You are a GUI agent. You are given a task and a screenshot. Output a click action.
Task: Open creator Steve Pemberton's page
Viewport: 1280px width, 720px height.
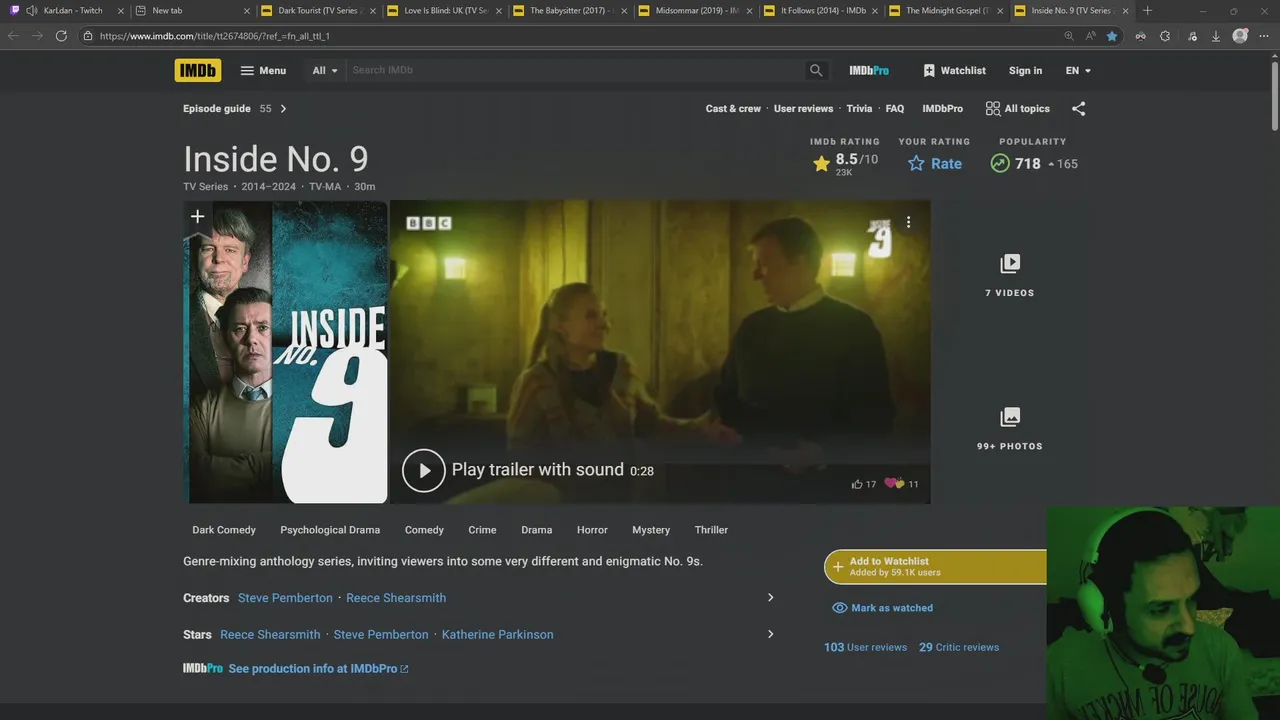[x=285, y=598]
